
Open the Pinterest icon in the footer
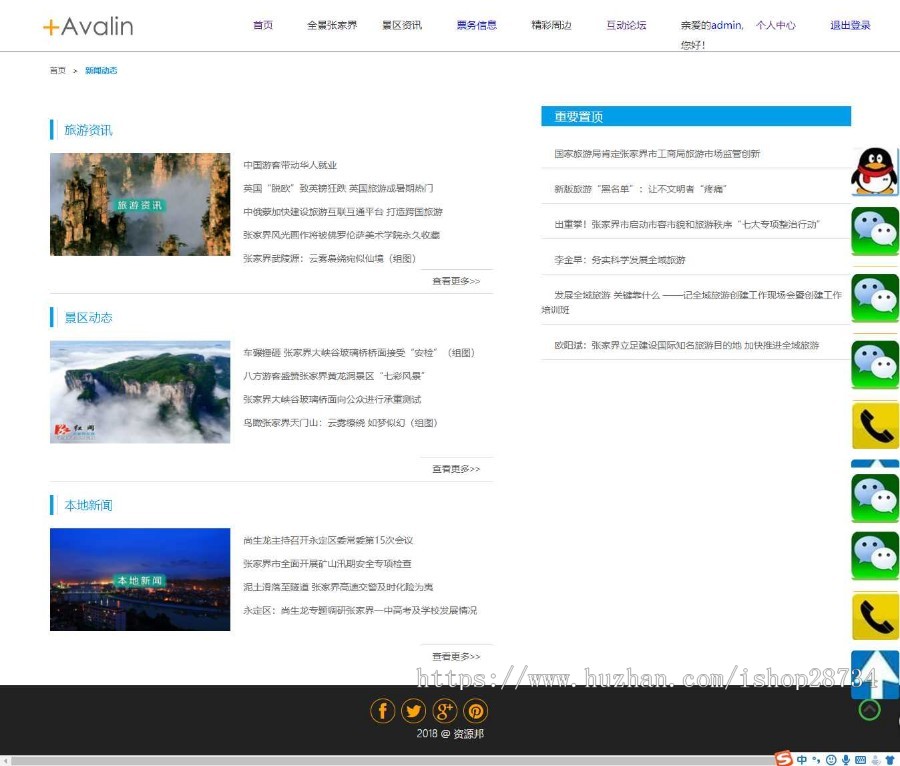476,711
